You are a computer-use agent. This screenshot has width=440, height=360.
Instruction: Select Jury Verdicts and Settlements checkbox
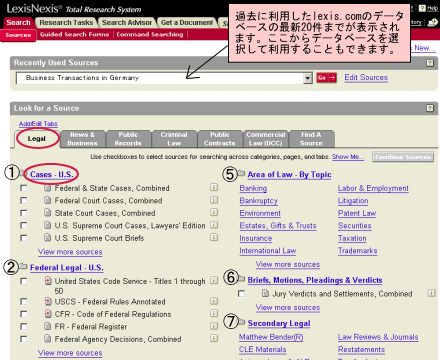point(242,294)
